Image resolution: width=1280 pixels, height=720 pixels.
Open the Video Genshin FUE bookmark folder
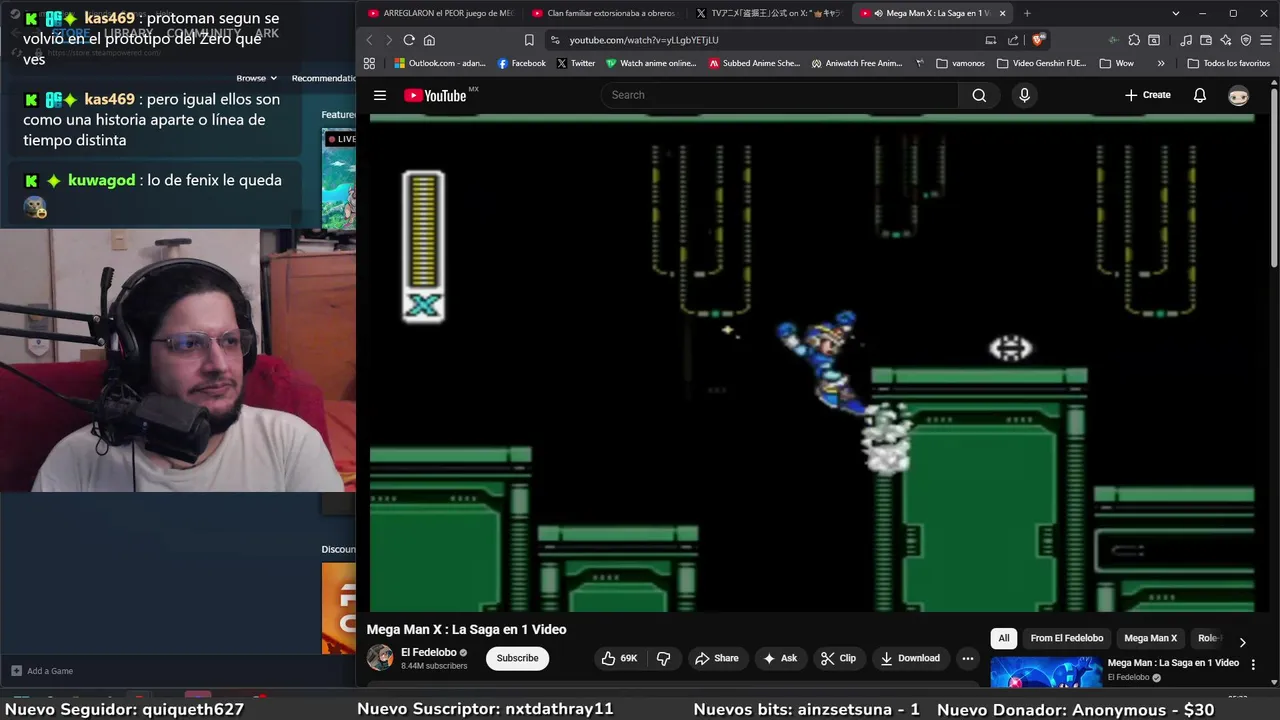[x=1042, y=63]
